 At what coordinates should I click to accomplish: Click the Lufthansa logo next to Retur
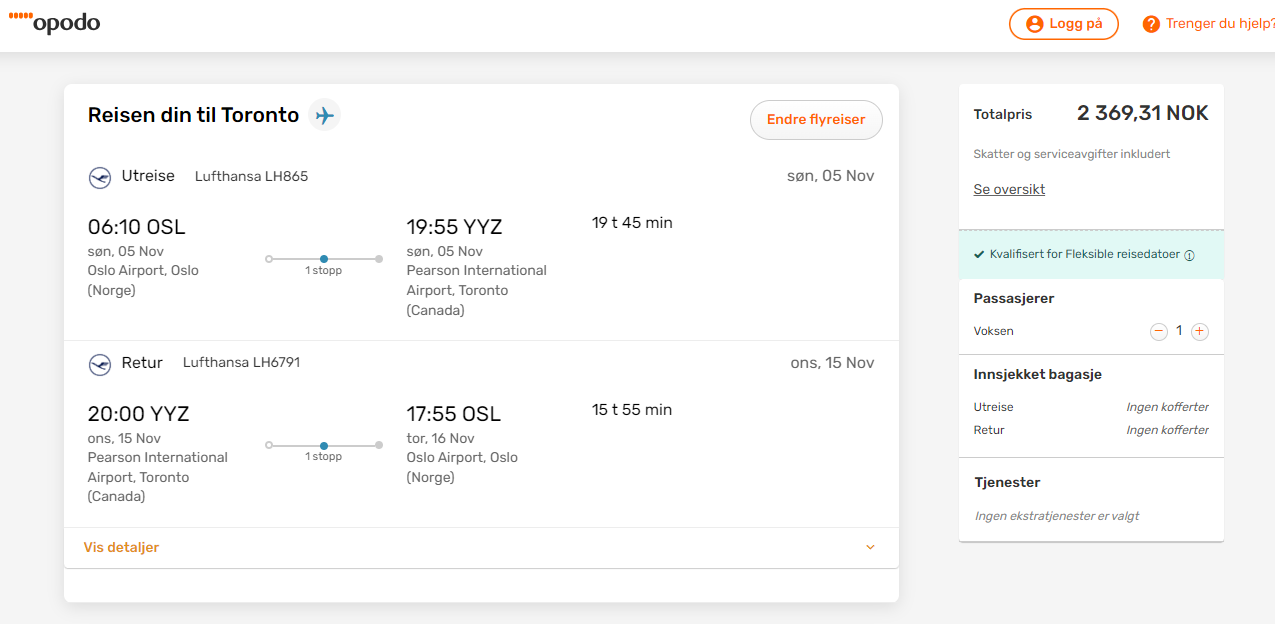pyautogui.click(x=100, y=364)
